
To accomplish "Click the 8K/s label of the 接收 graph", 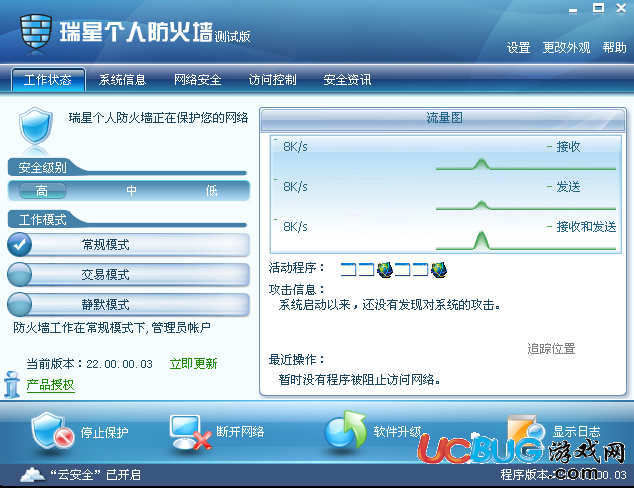I will click(295, 147).
